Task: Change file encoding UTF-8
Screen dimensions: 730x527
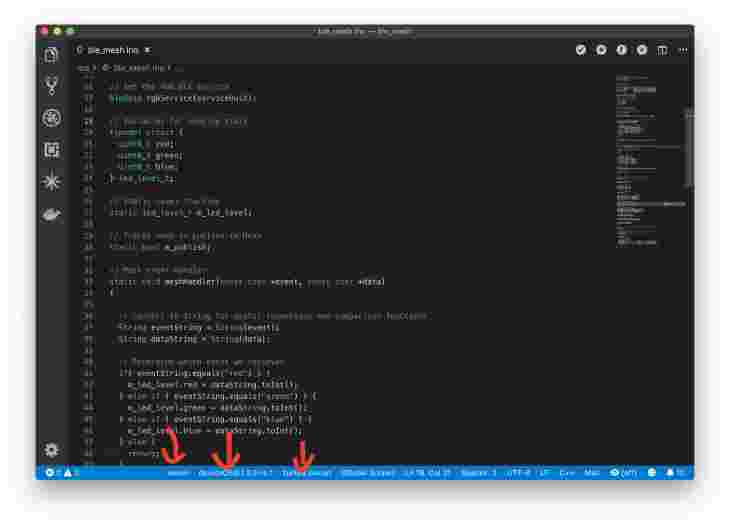Action: (x=518, y=473)
